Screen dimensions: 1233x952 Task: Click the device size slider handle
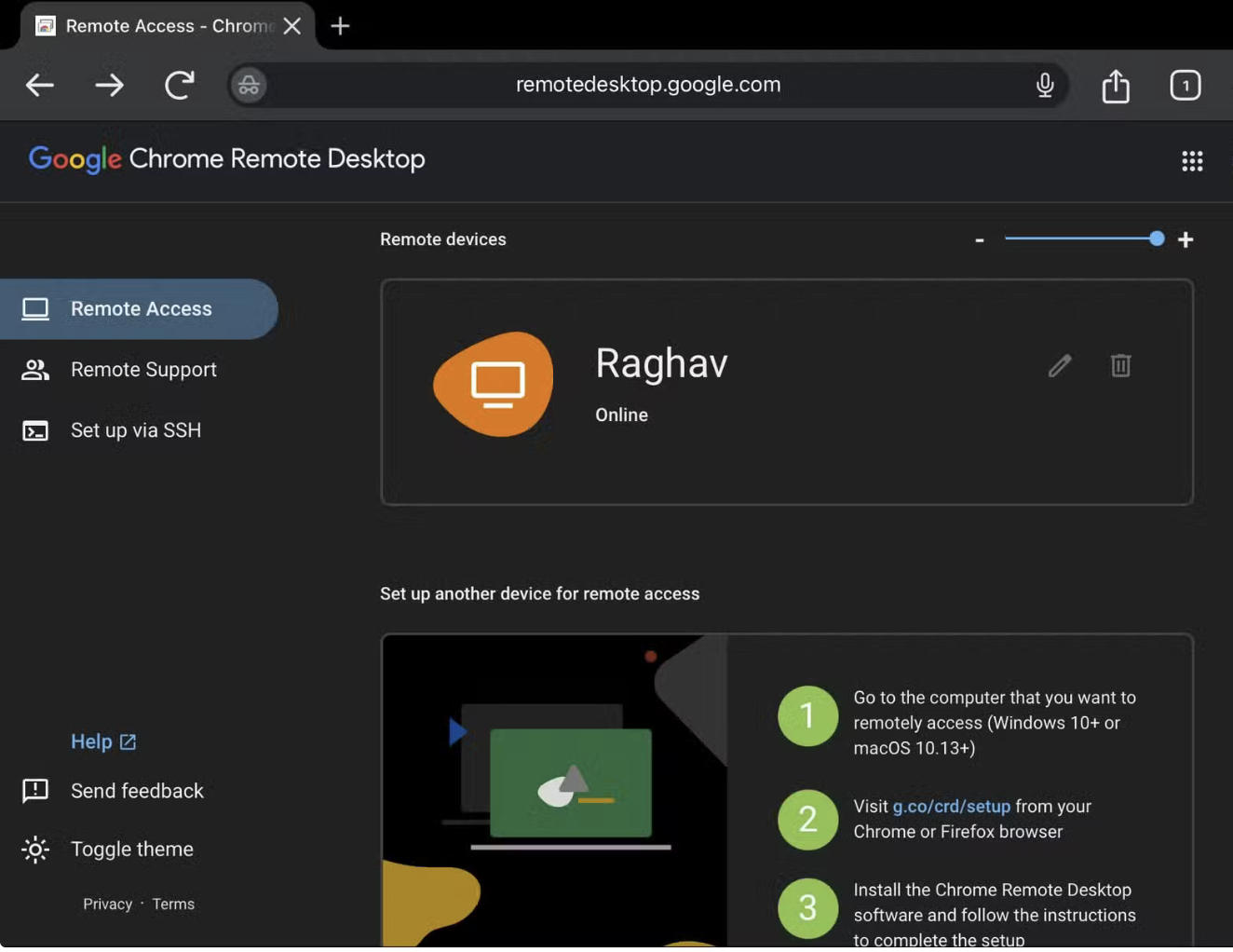(x=1157, y=238)
